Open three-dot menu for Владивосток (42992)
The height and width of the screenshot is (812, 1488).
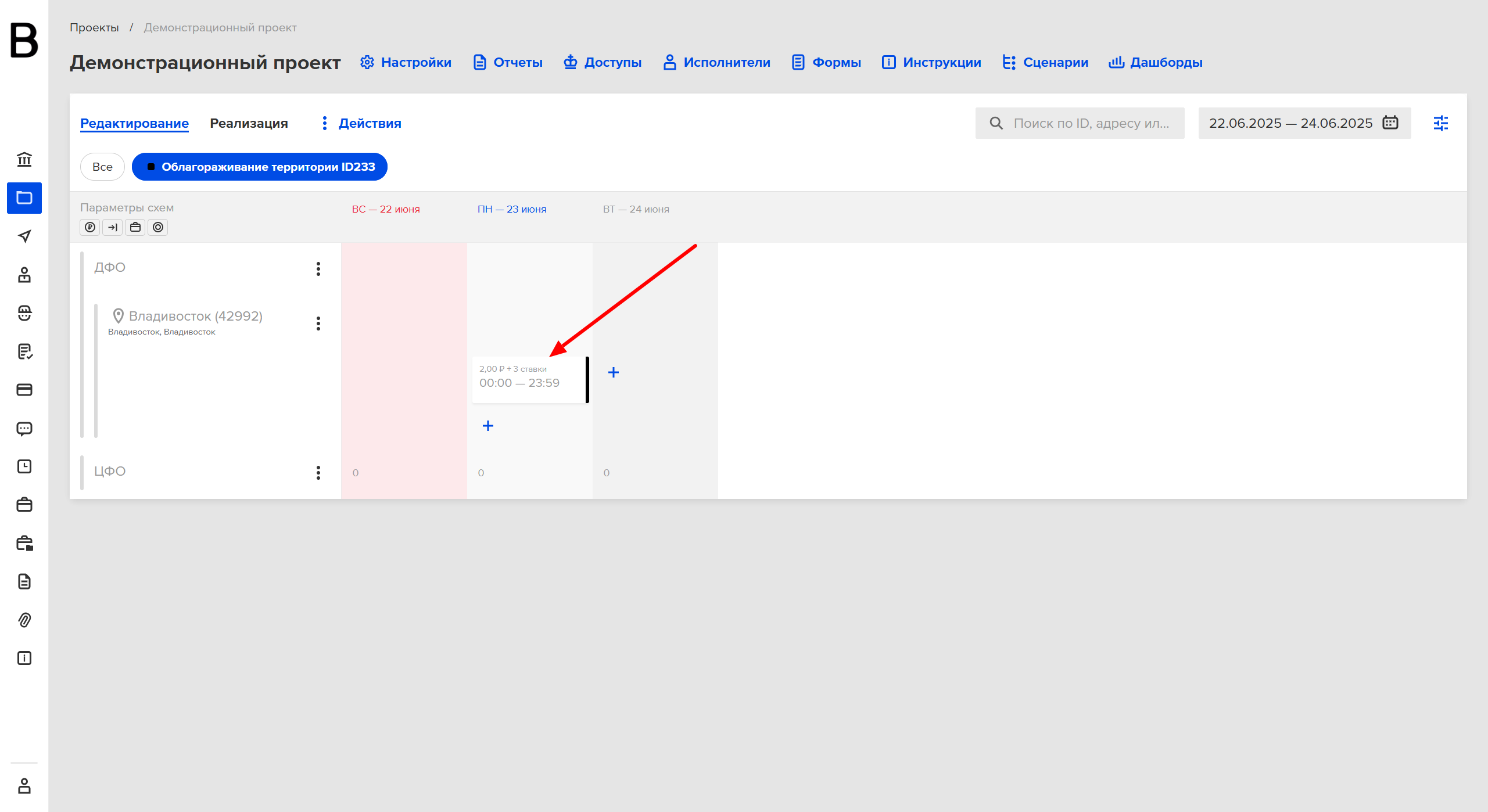[318, 324]
